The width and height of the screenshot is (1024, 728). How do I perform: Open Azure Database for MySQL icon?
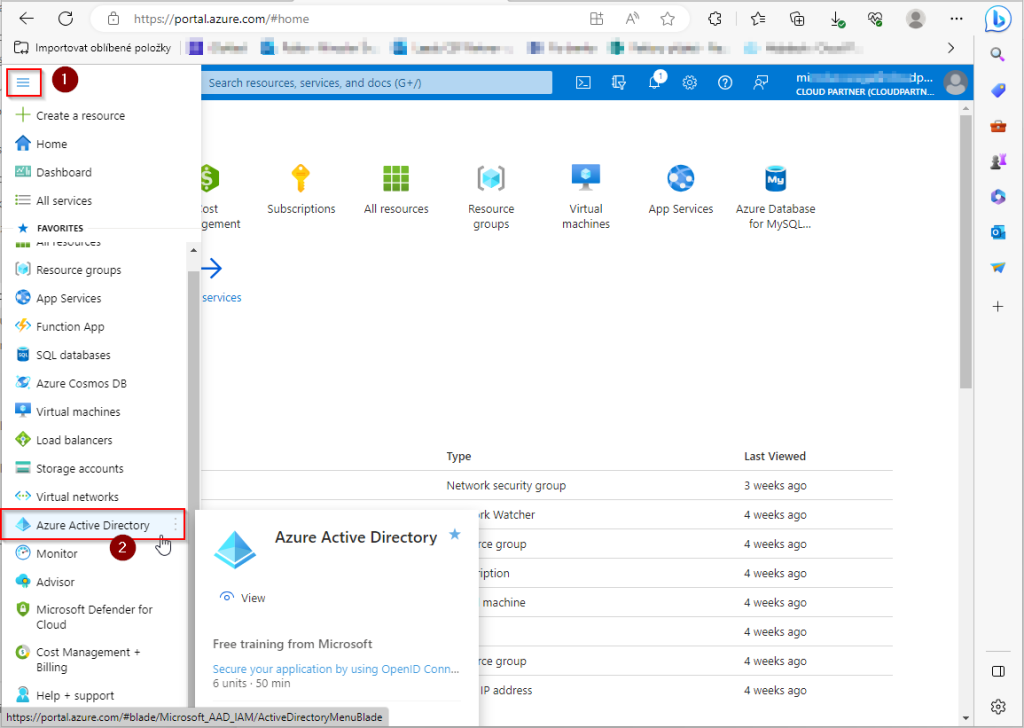tap(775, 178)
